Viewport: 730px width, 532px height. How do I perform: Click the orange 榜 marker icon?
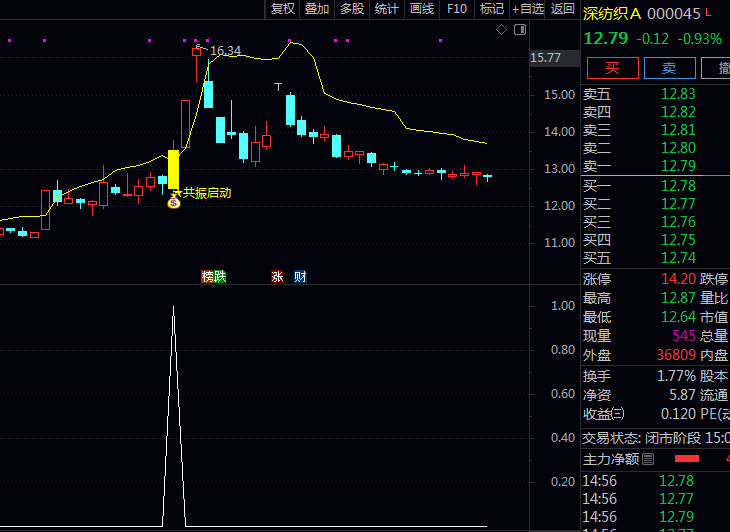[207, 276]
